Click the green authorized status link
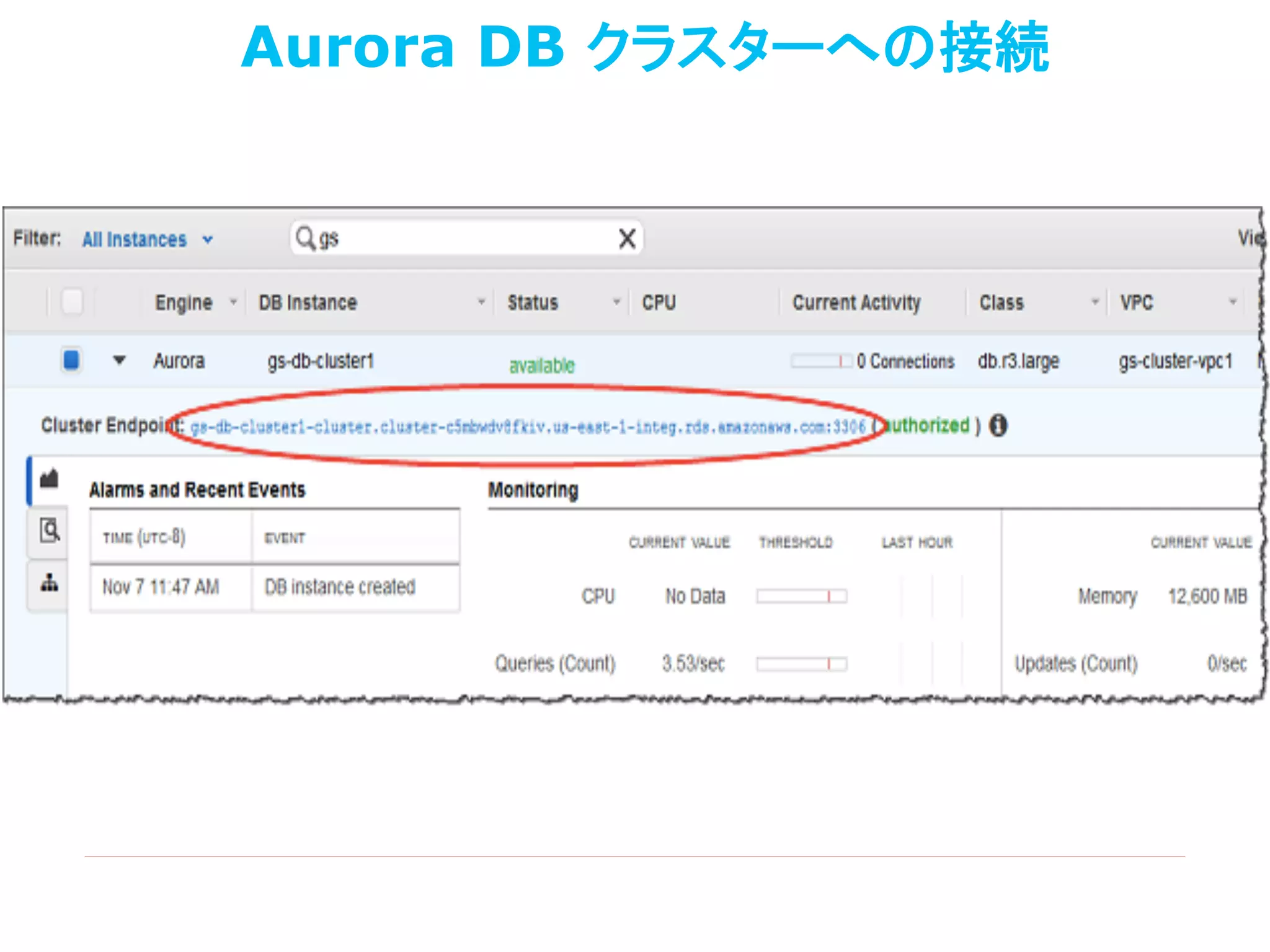 [926, 425]
